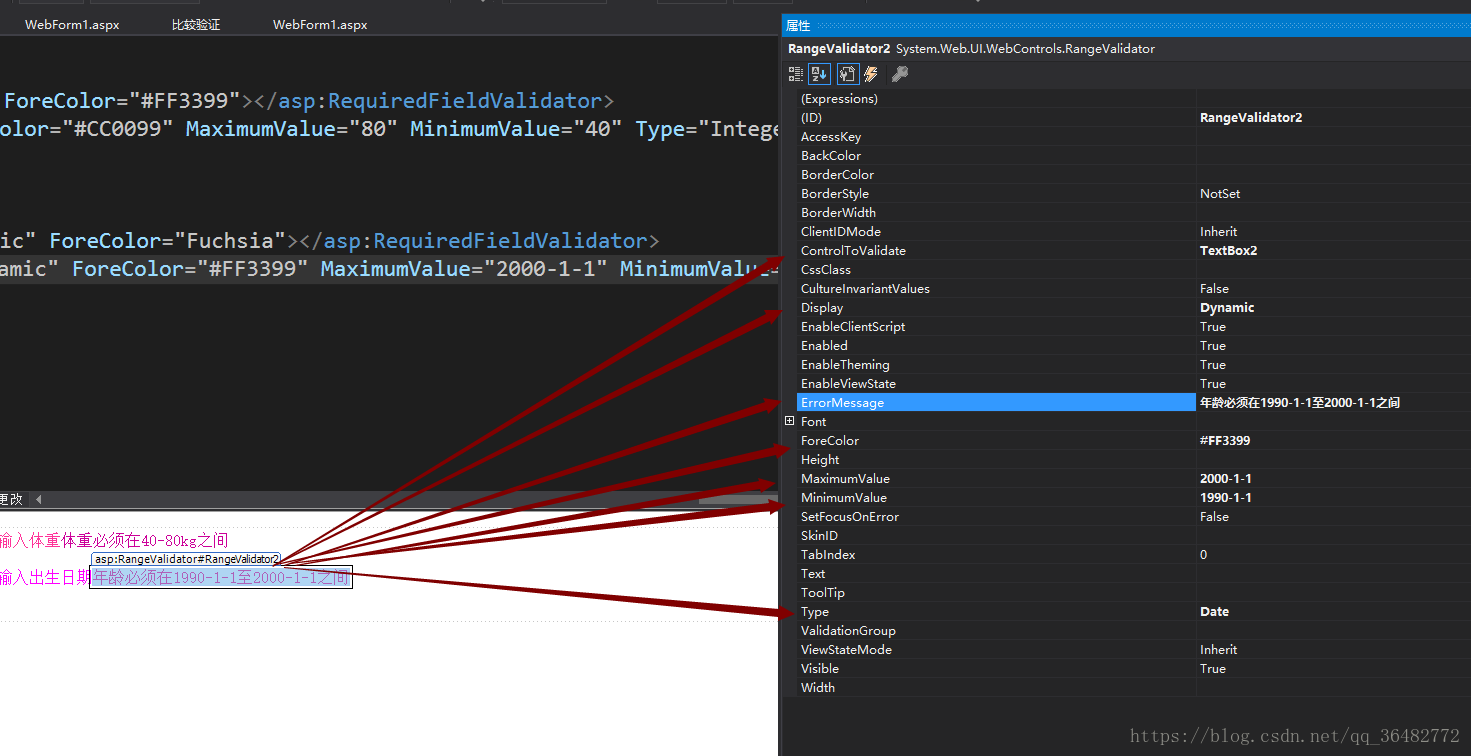Select the BorderStyle property name
Viewport: 1471px width, 756px height.
835,194
